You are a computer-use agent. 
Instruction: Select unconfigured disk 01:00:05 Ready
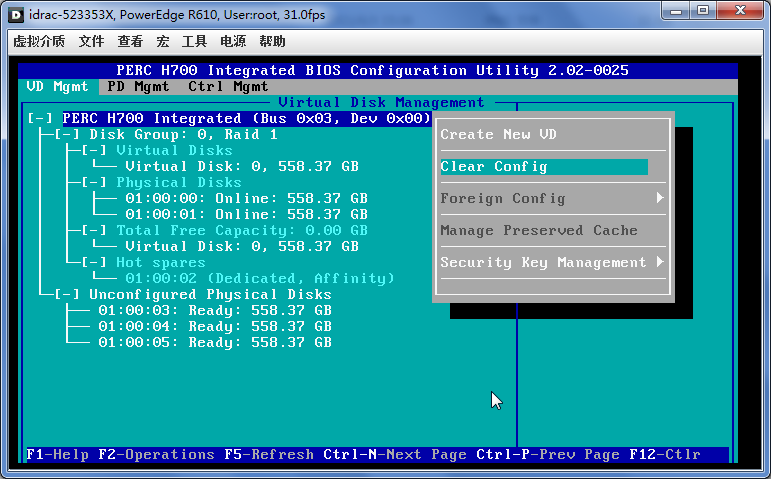[215, 343]
